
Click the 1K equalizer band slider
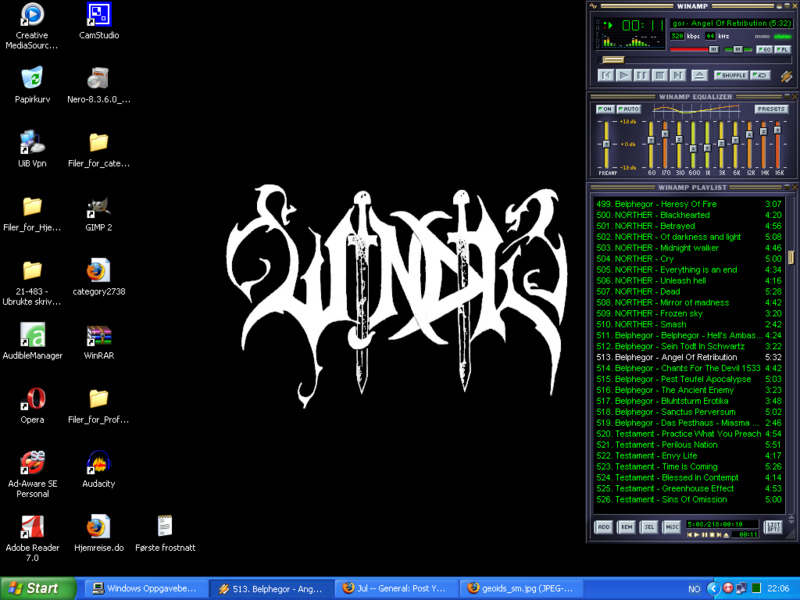[707, 145]
